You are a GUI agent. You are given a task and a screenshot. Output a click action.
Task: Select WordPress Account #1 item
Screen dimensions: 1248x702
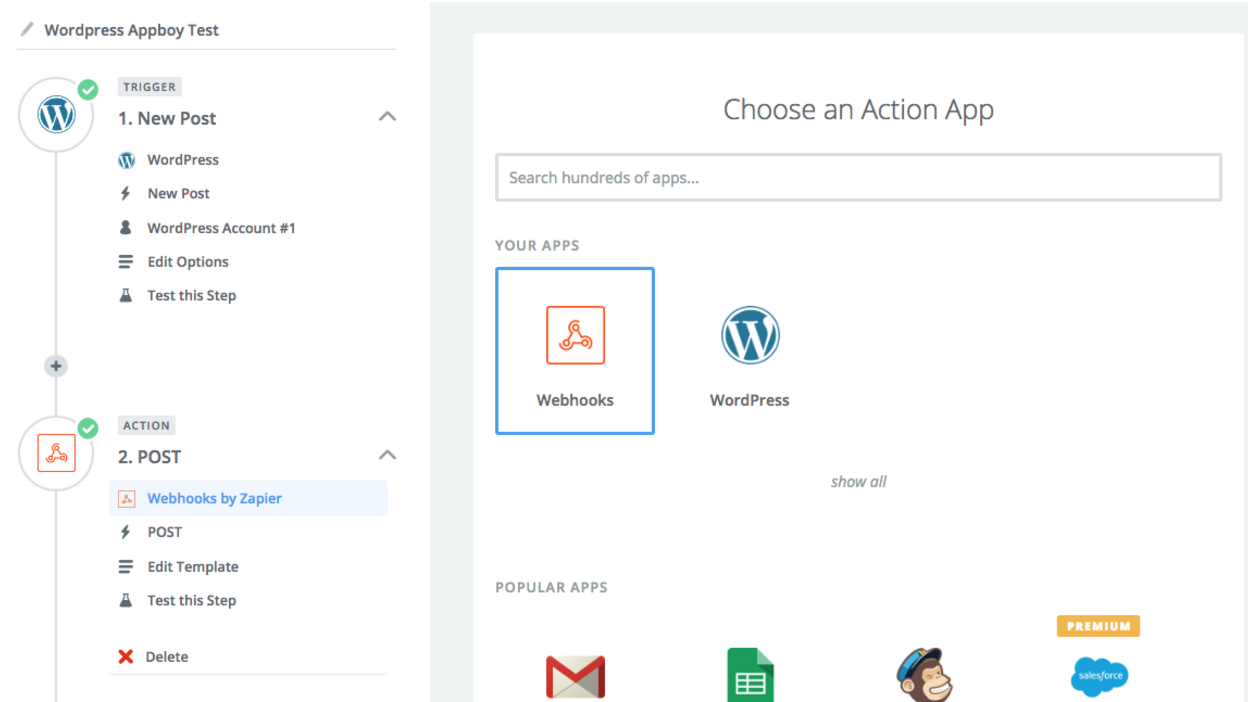point(221,228)
